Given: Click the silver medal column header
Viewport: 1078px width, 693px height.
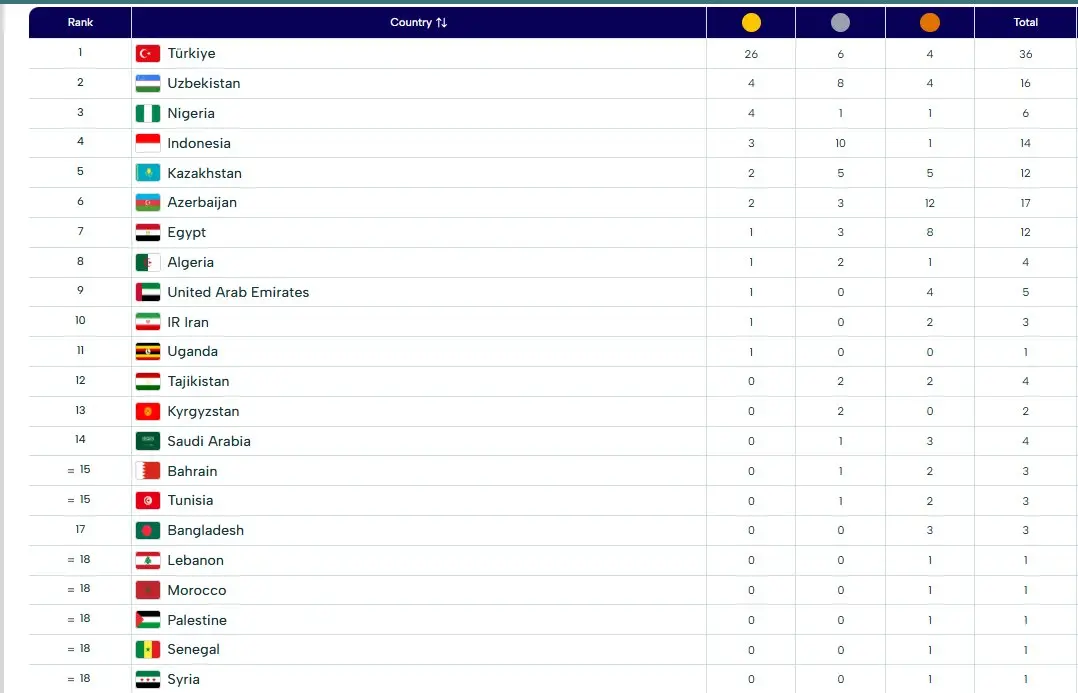Looking at the screenshot, I should (840, 22).
